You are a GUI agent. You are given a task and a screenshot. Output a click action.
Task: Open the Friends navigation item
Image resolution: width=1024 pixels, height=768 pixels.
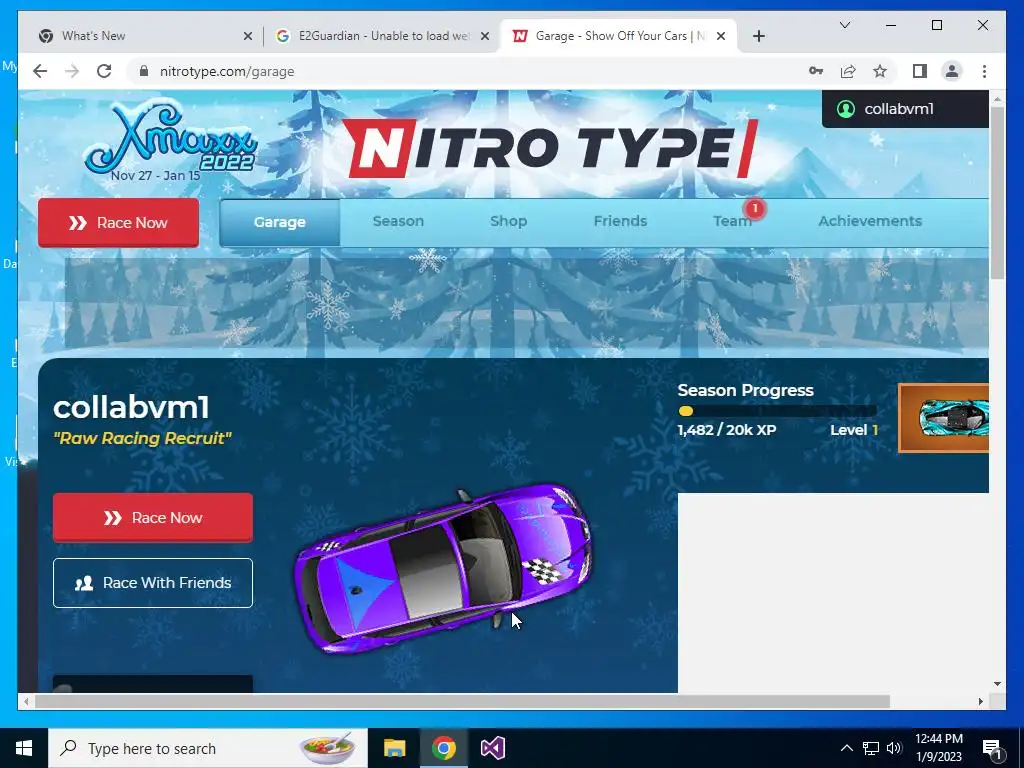pyautogui.click(x=620, y=221)
